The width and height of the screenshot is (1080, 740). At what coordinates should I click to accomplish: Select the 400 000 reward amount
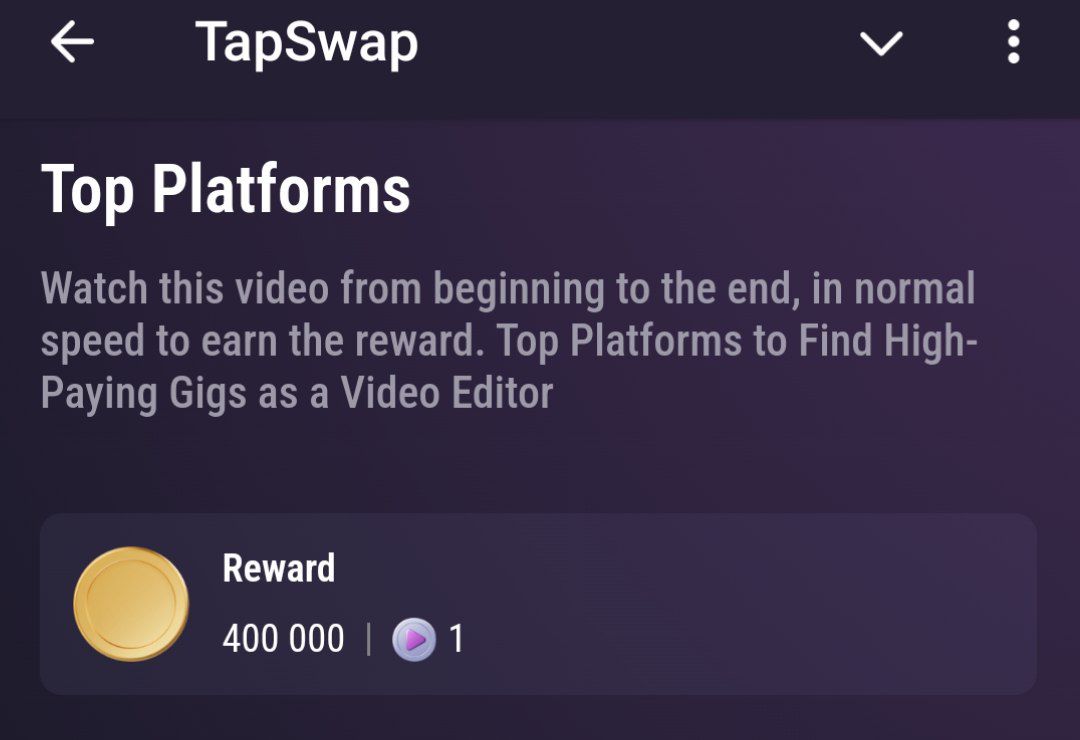pyautogui.click(x=281, y=638)
